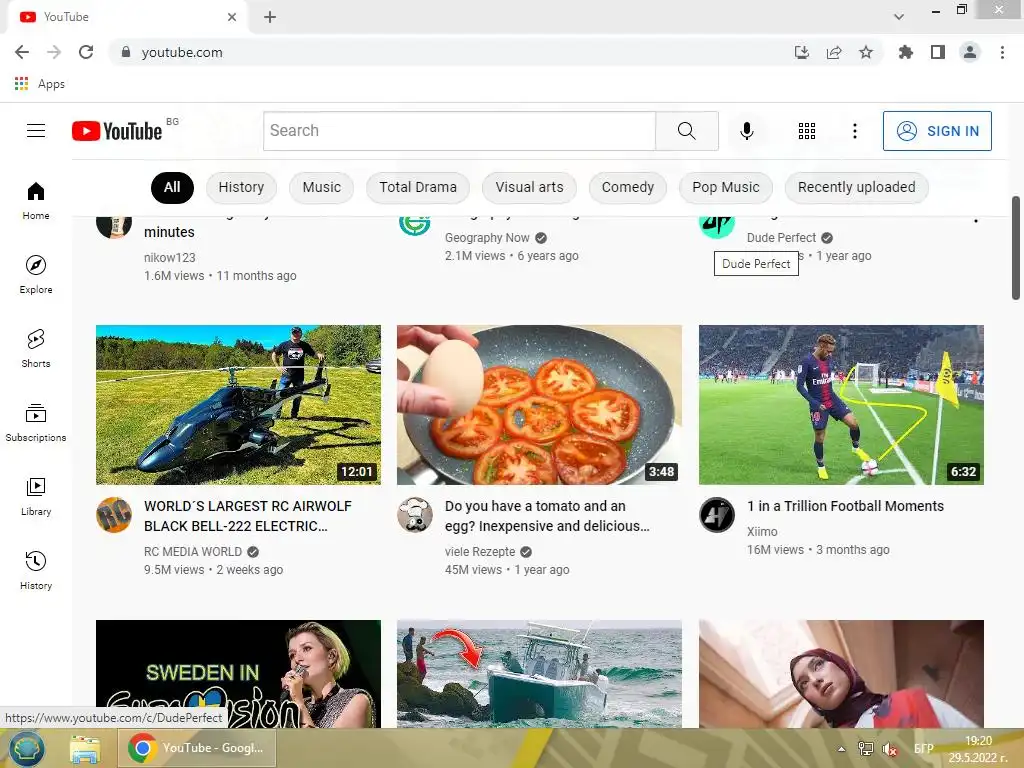
Task: Click Geography Now channel avatar
Action: click(x=415, y=225)
